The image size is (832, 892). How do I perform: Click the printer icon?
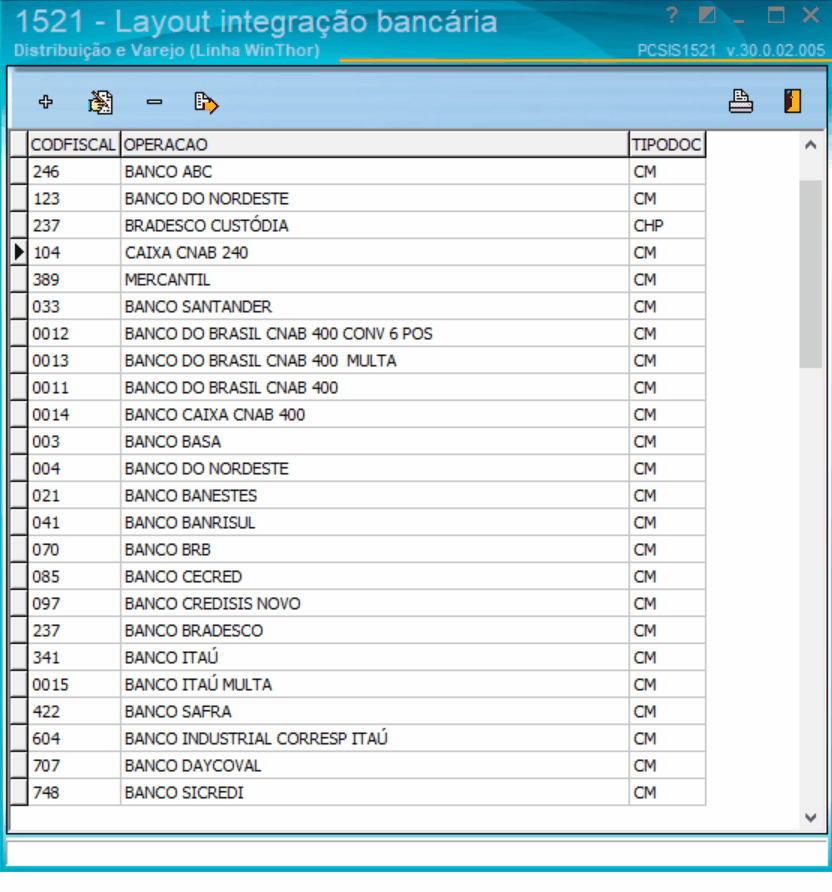tap(740, 101)
